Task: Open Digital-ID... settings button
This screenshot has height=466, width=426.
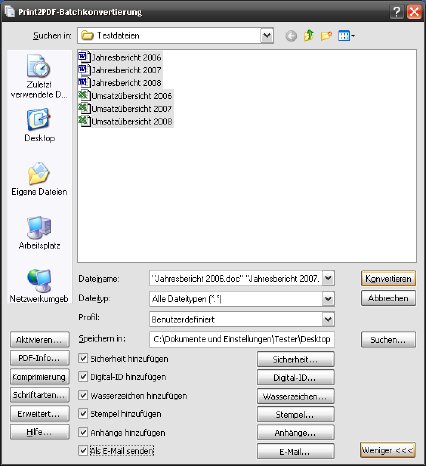Action: click(x=295, y=378)
